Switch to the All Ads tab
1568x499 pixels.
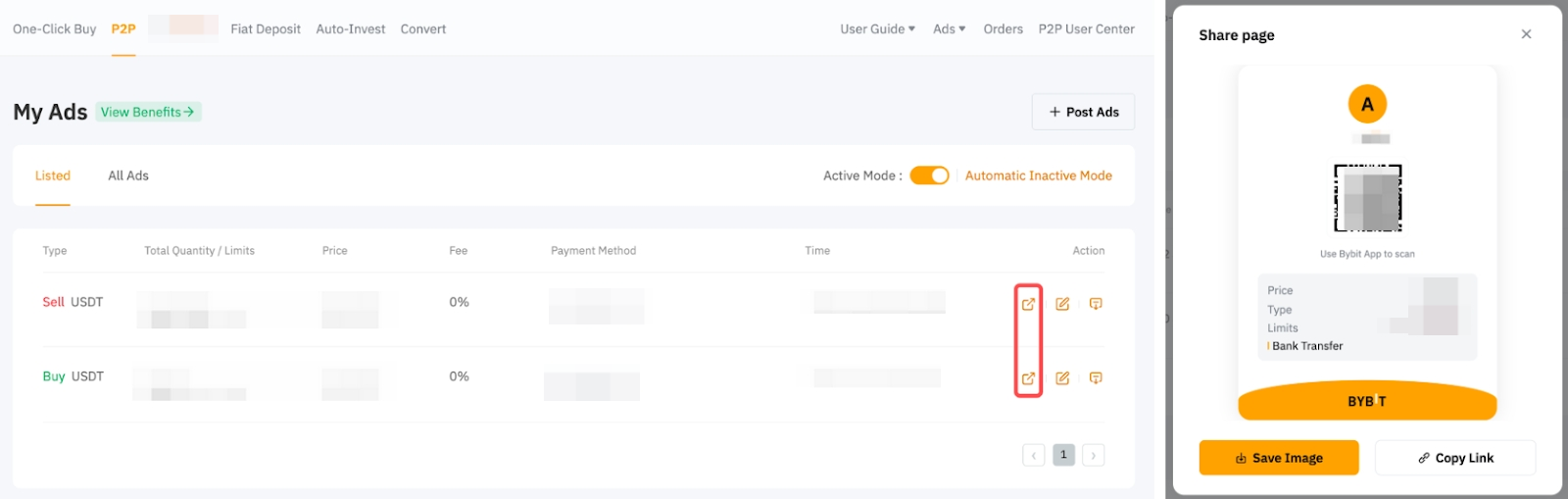[128, 175]
